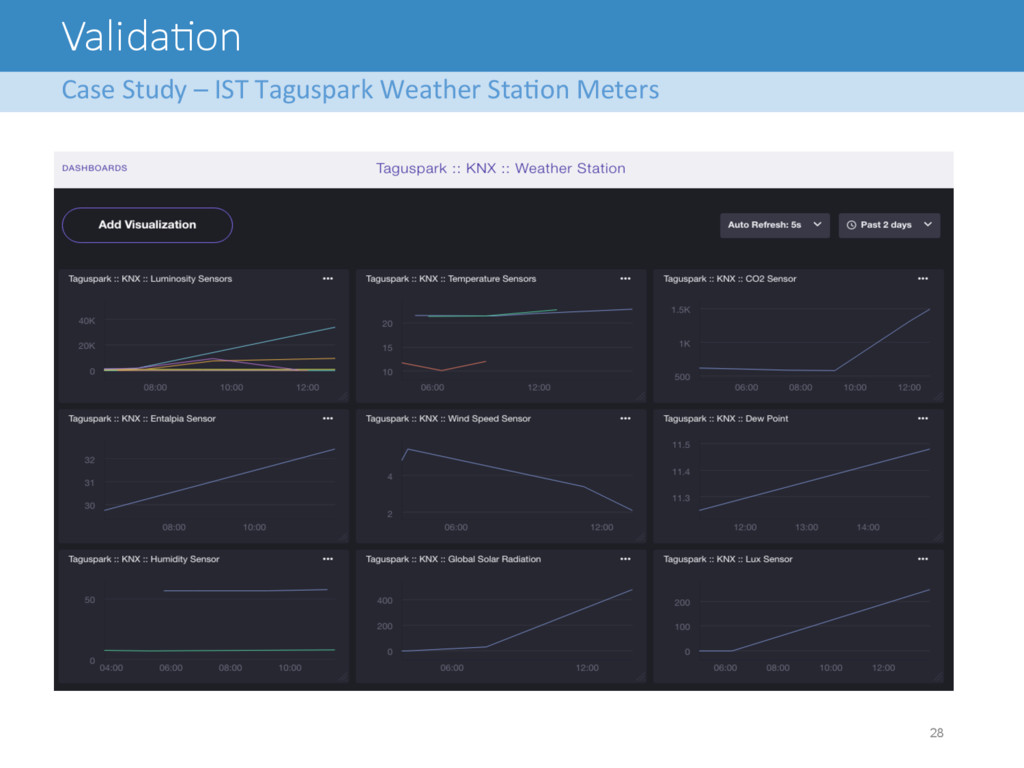Open three-dot menu on Lux Sensor panel
The width and height of the screenshot is (1024, 768).
[923, 559]
